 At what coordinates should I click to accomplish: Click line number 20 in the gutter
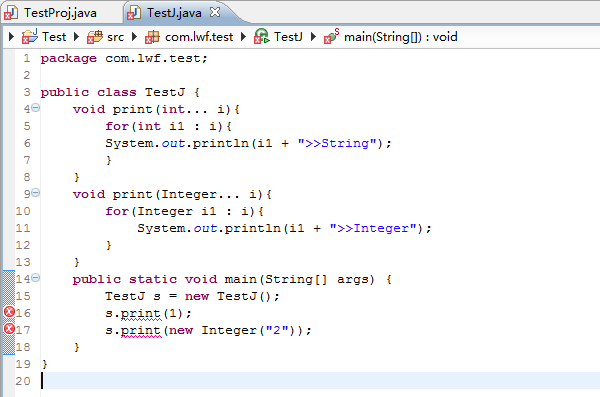(23, 381)
